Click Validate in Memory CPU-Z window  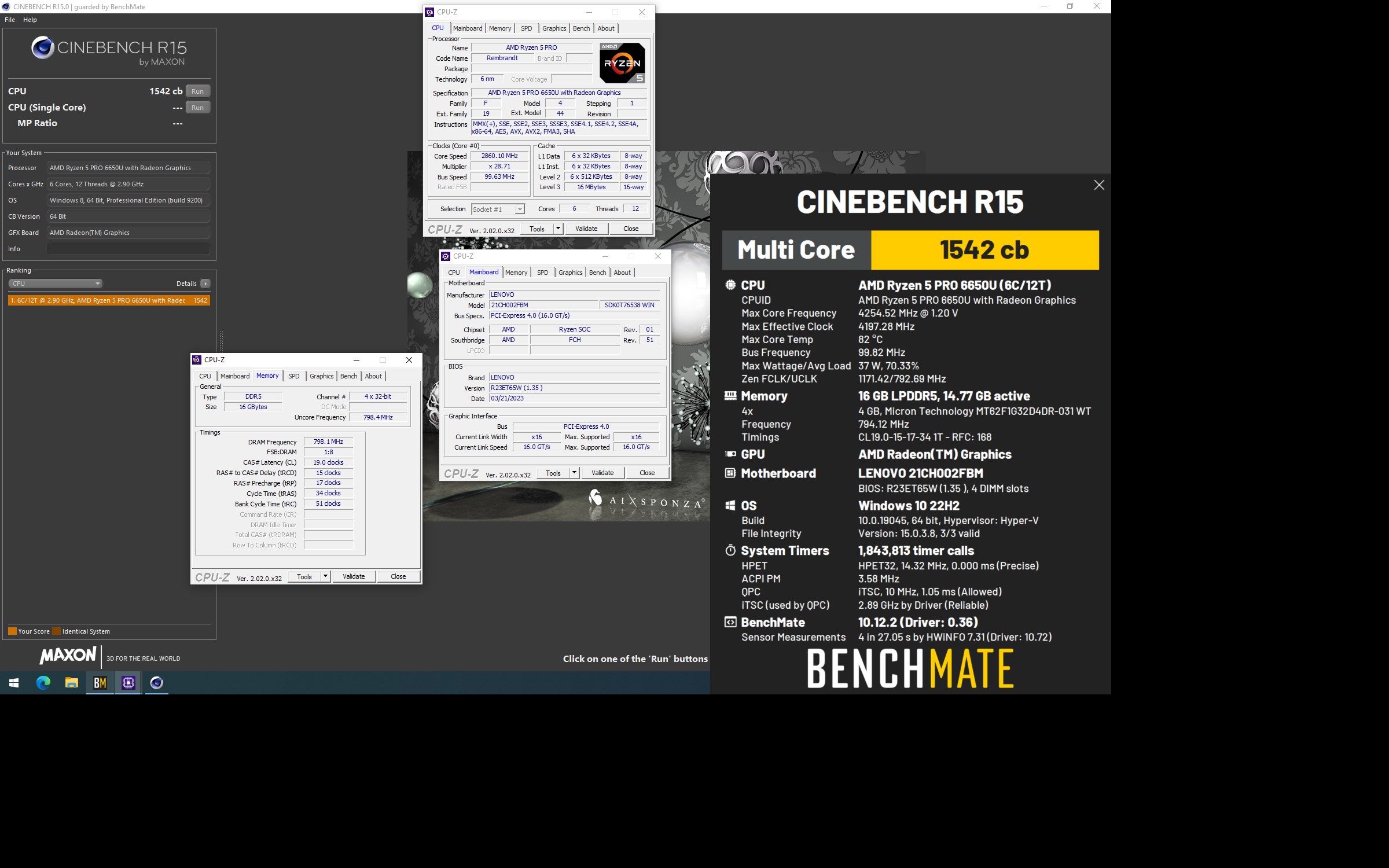tap(354, 577)
